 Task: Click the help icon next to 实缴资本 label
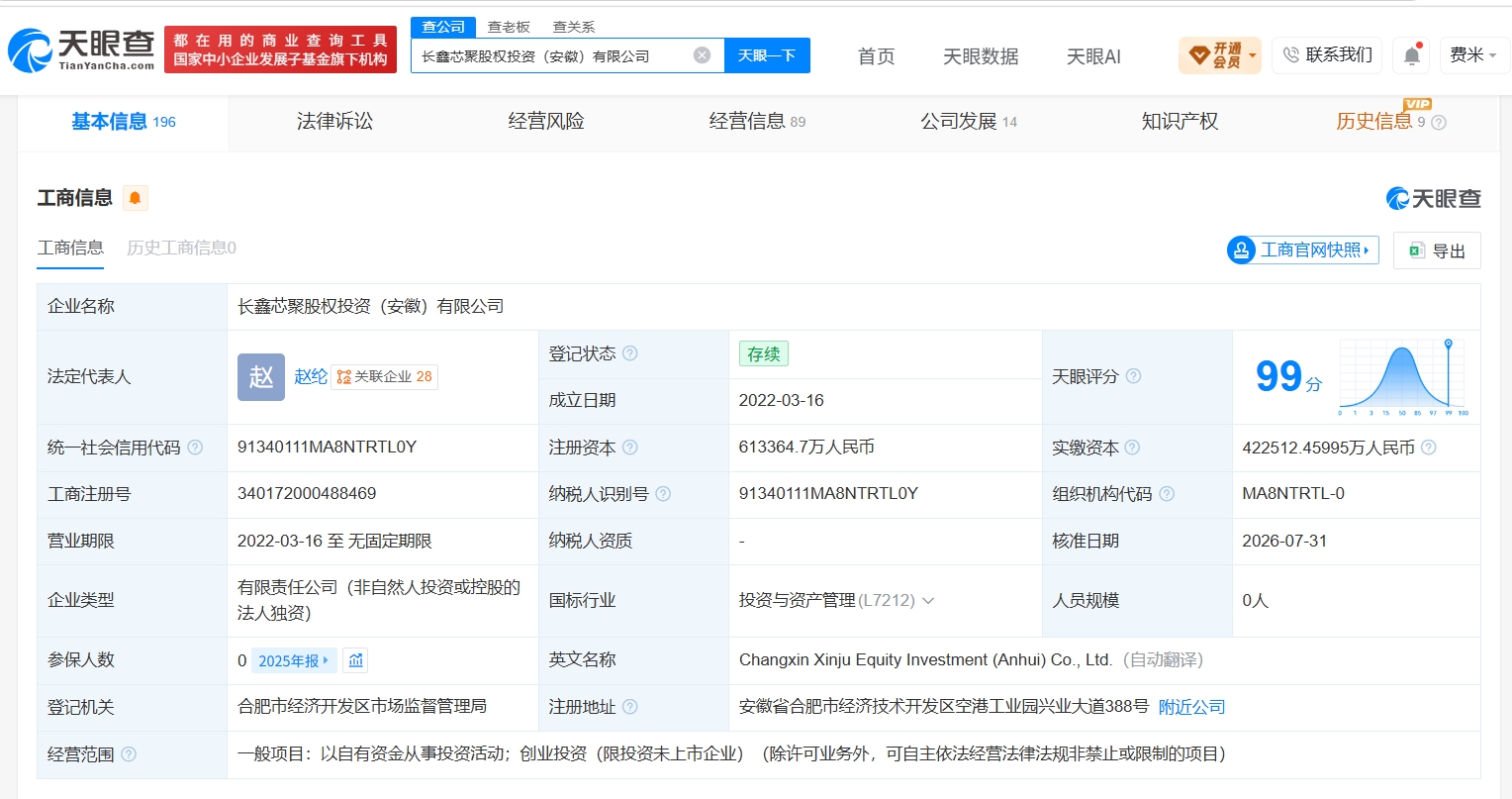[x=1132, y=448]
